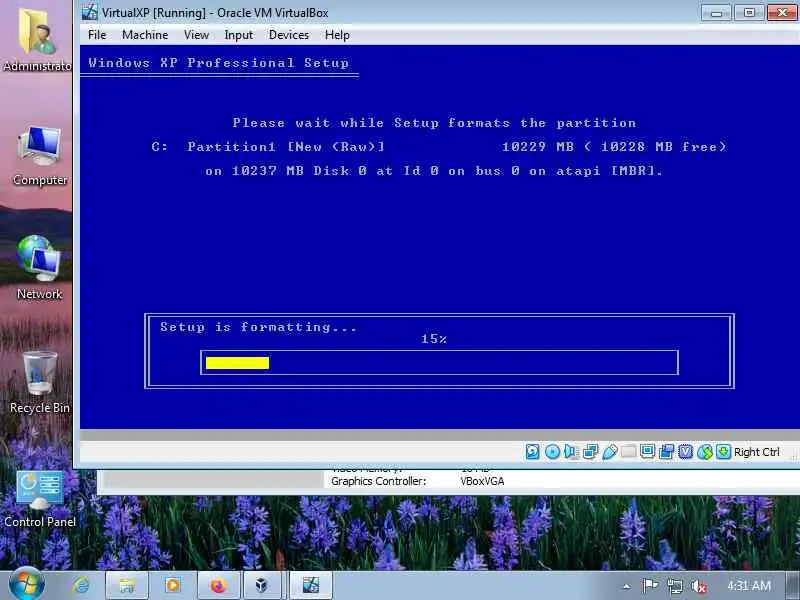Click the 15% progress value
Viewport: 800px width, 600px height.
pyautogui.click(x=434, y=339)
